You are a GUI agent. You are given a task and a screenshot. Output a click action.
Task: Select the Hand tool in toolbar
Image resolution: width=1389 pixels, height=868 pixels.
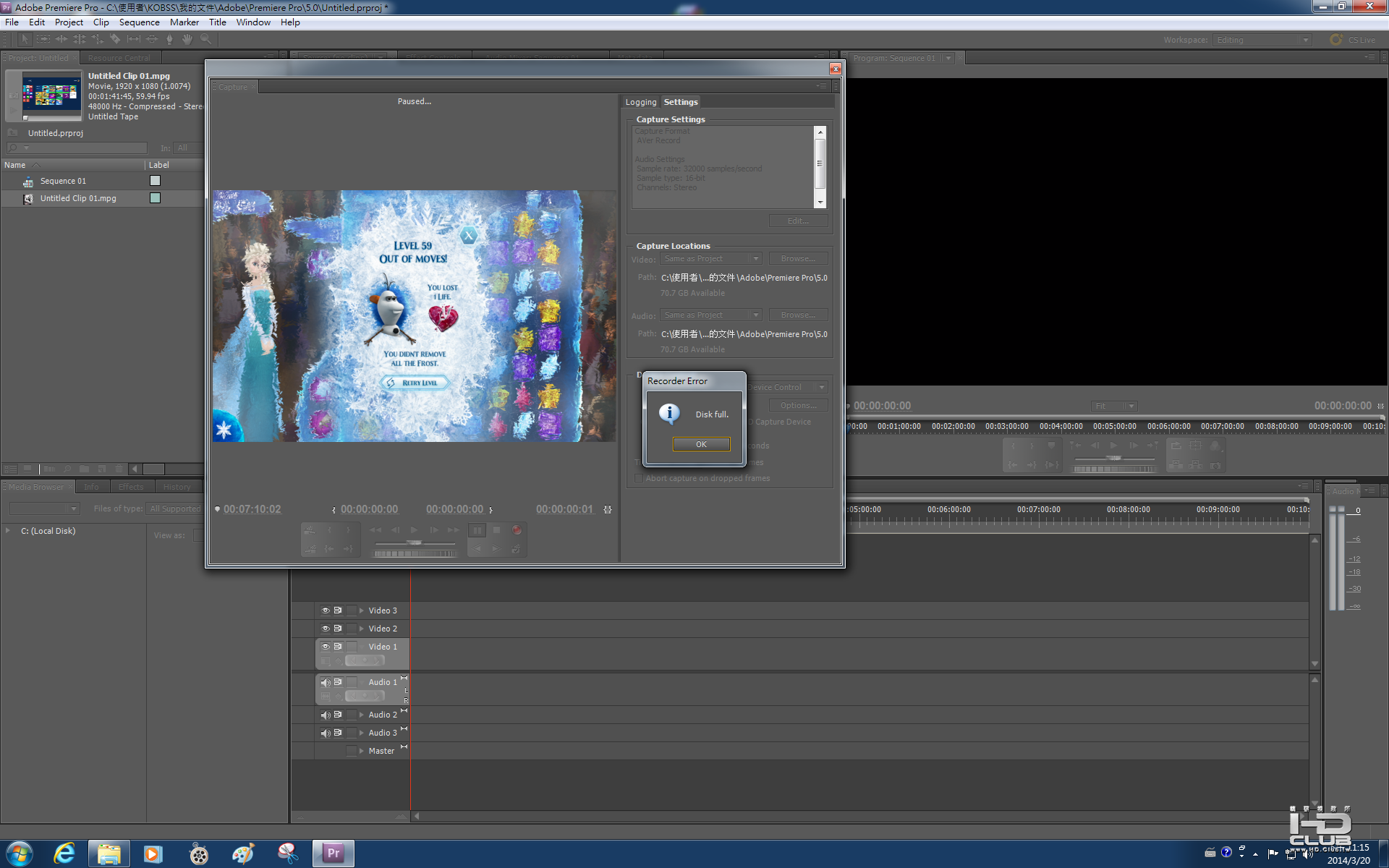tap(187, 39)
